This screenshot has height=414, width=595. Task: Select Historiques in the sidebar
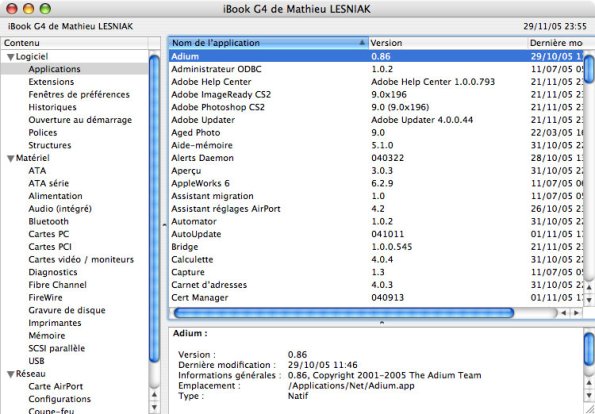tap(52, 107)
